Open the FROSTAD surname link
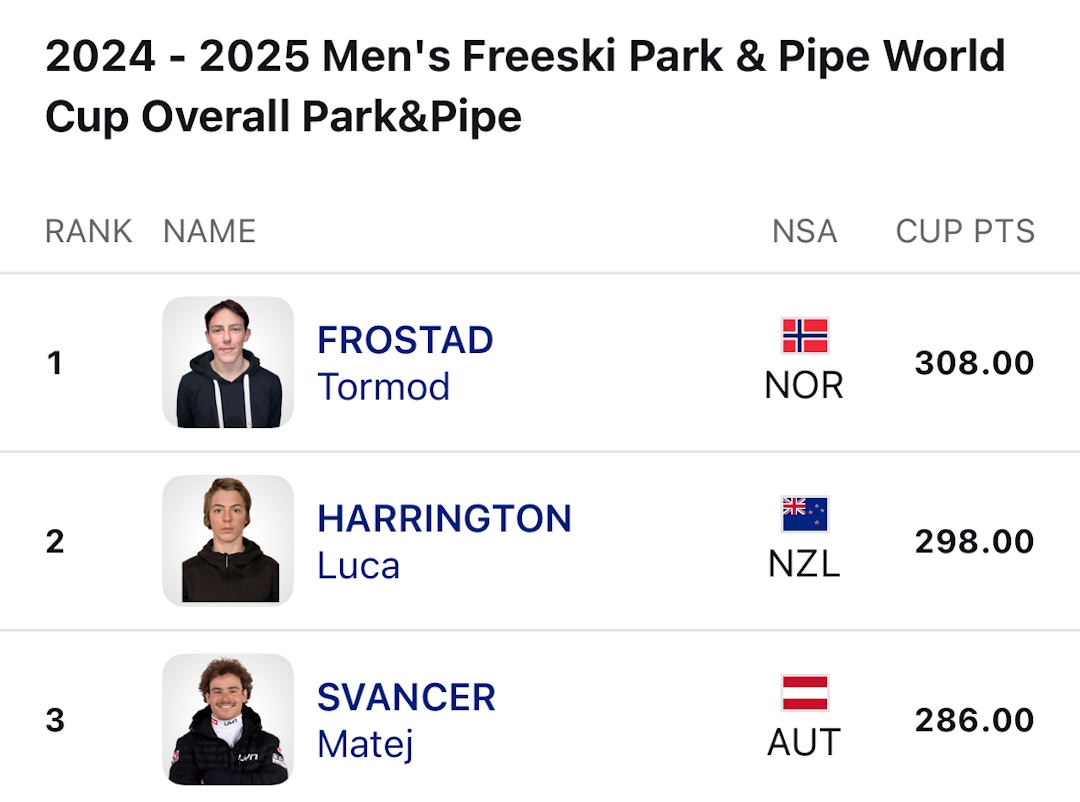The image size is (1080, 802). [405, 340]
